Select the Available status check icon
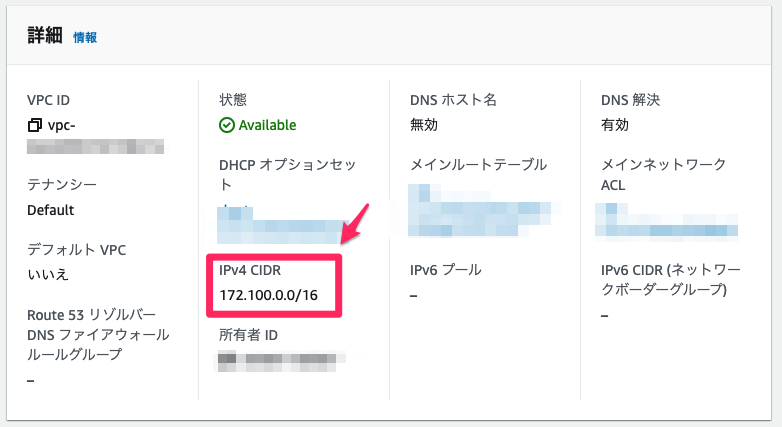 [x=226, y=125]
